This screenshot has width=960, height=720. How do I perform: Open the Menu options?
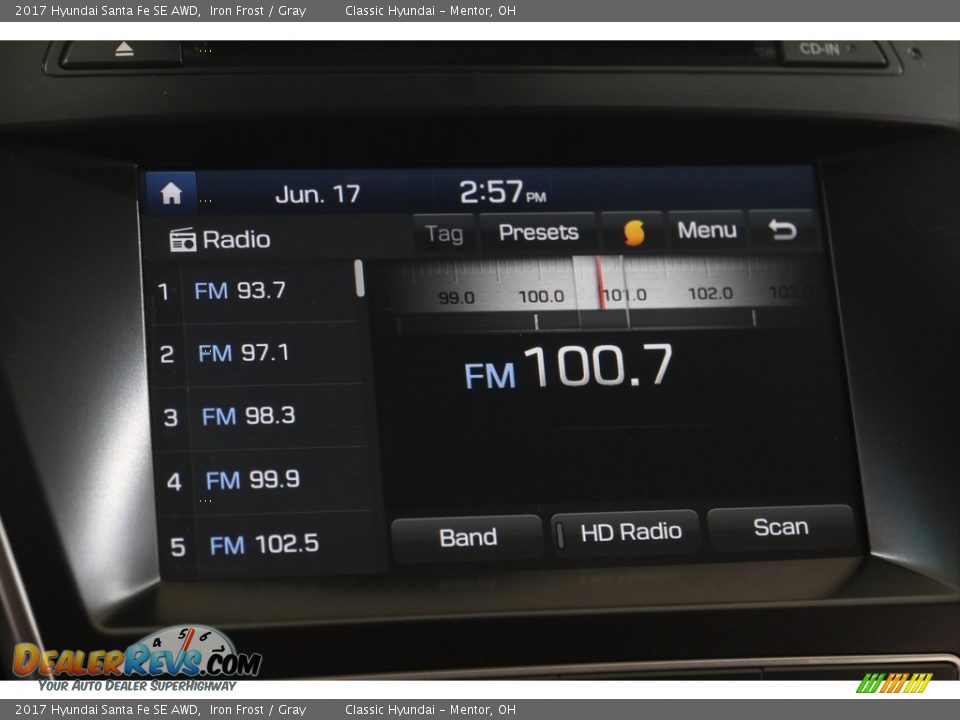click(x=706, y=231)
